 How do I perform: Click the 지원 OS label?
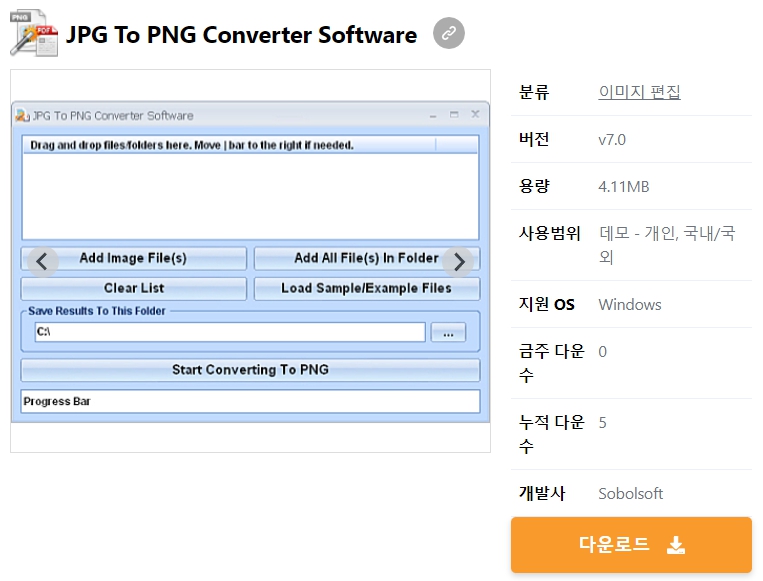(x=546, y=304)
